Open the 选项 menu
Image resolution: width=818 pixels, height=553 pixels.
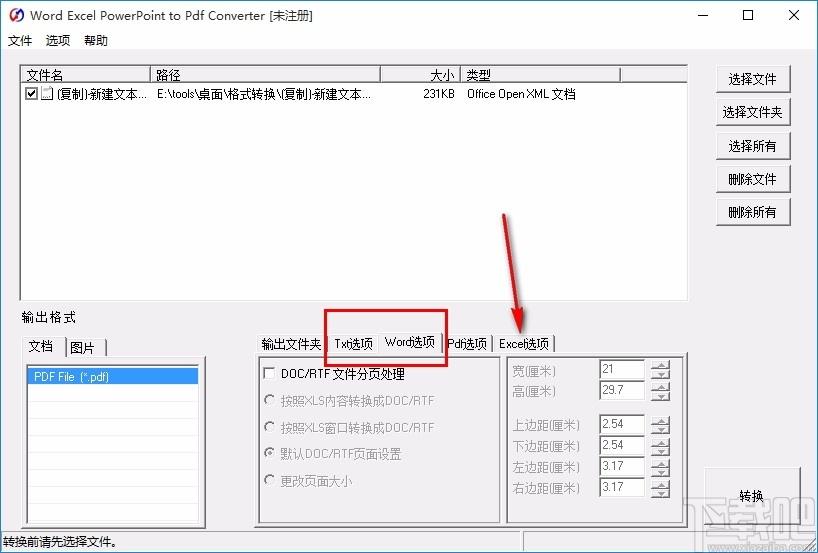point(58,41)
